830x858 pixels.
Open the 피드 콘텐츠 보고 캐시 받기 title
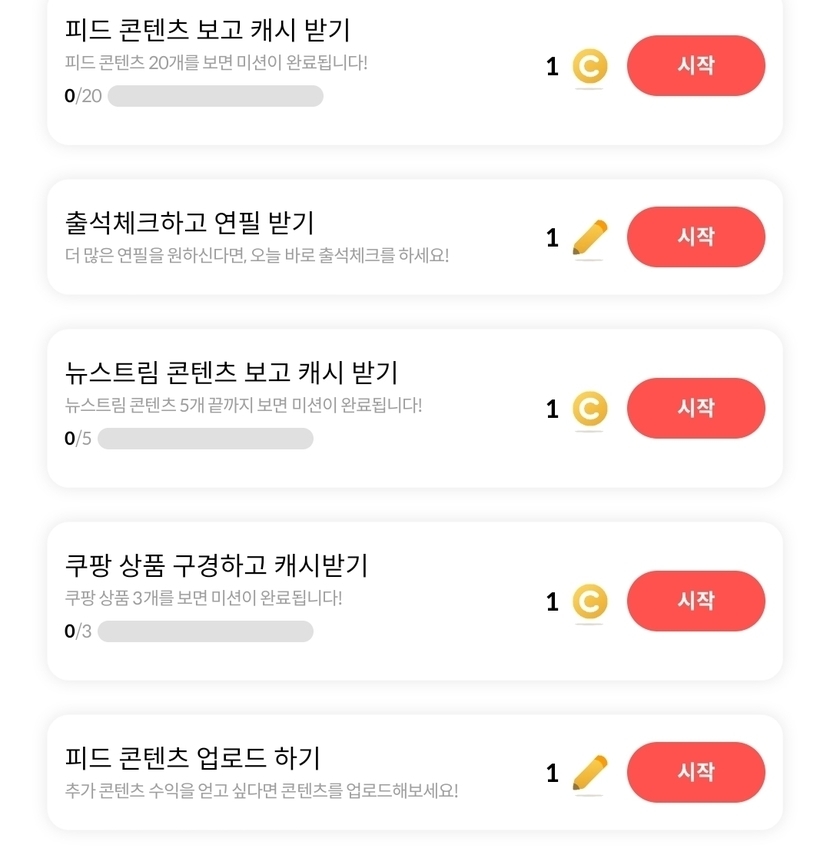point(207,30)
